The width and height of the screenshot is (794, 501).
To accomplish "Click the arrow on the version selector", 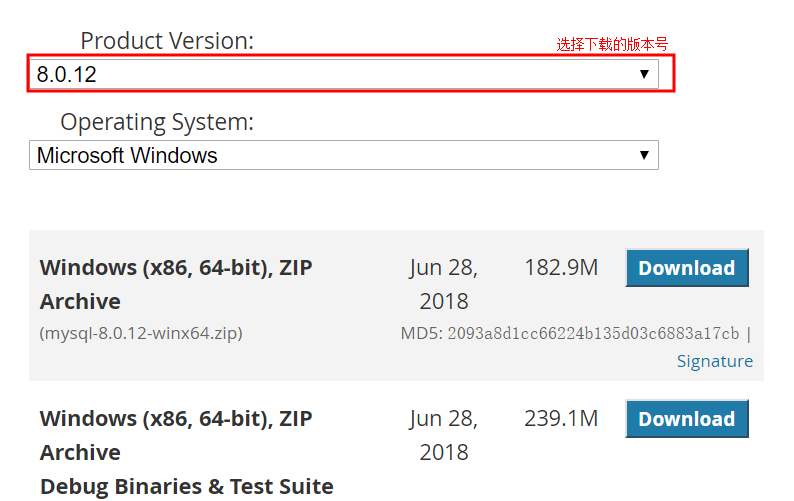I will 645,74.
